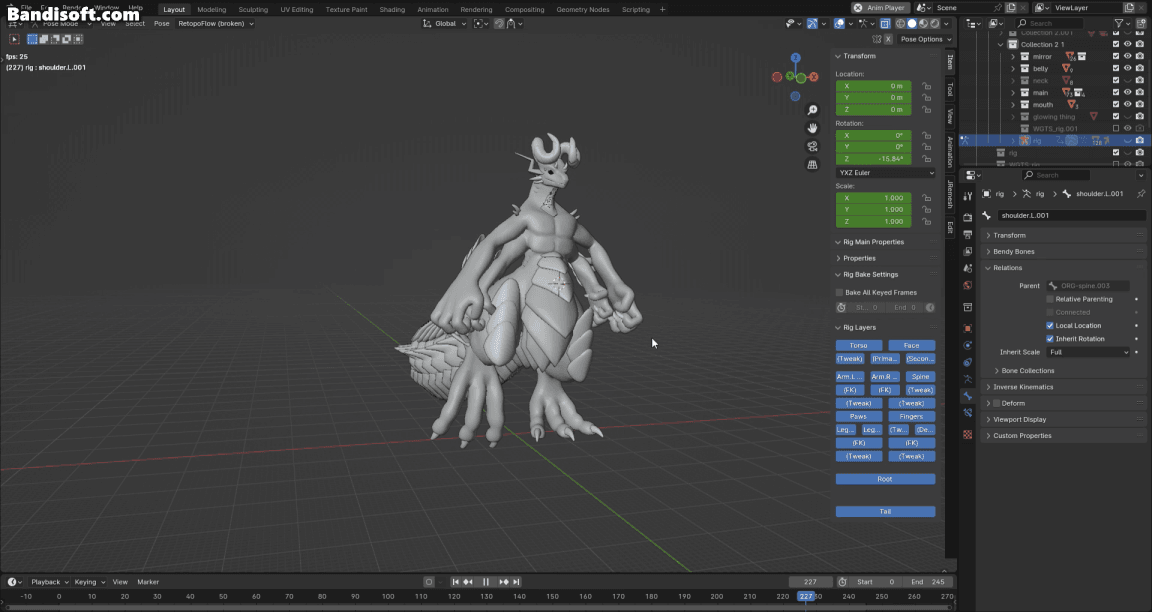The width and height of the screenshot is (1152, 612).
Task: Lock the Location X value
Action: (x=926, y=86)
